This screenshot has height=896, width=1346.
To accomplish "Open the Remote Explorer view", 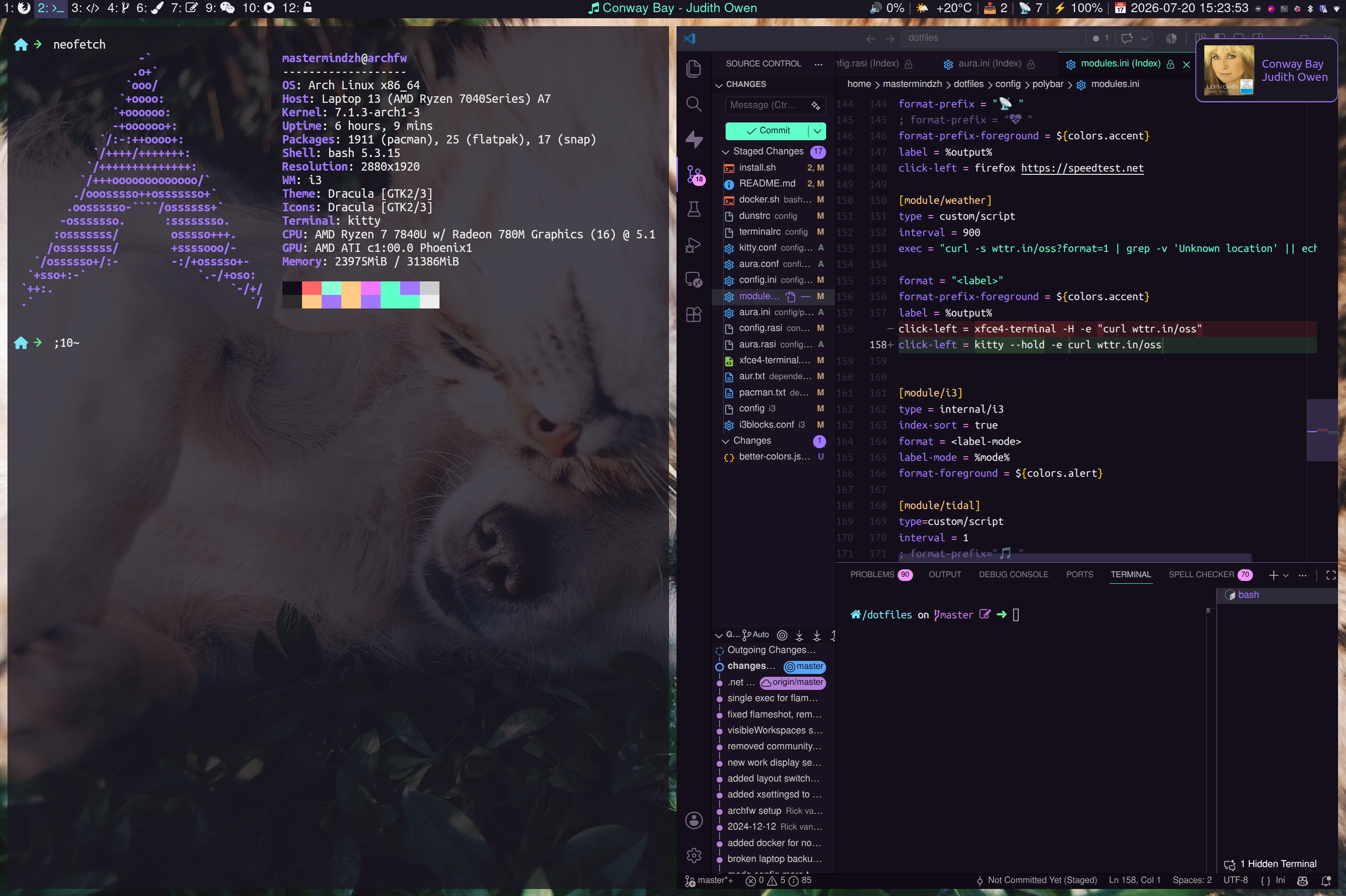I will click(693, 280).
